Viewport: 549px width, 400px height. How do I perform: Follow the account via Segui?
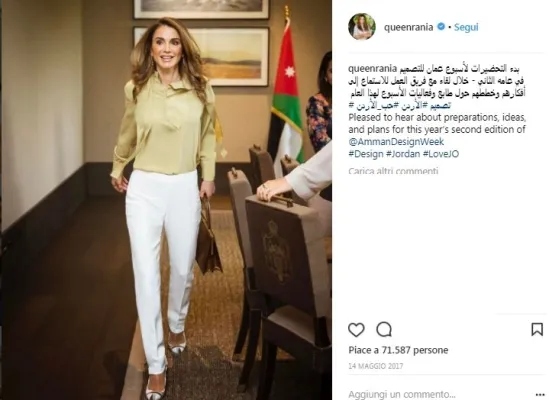tap(466, 27)
